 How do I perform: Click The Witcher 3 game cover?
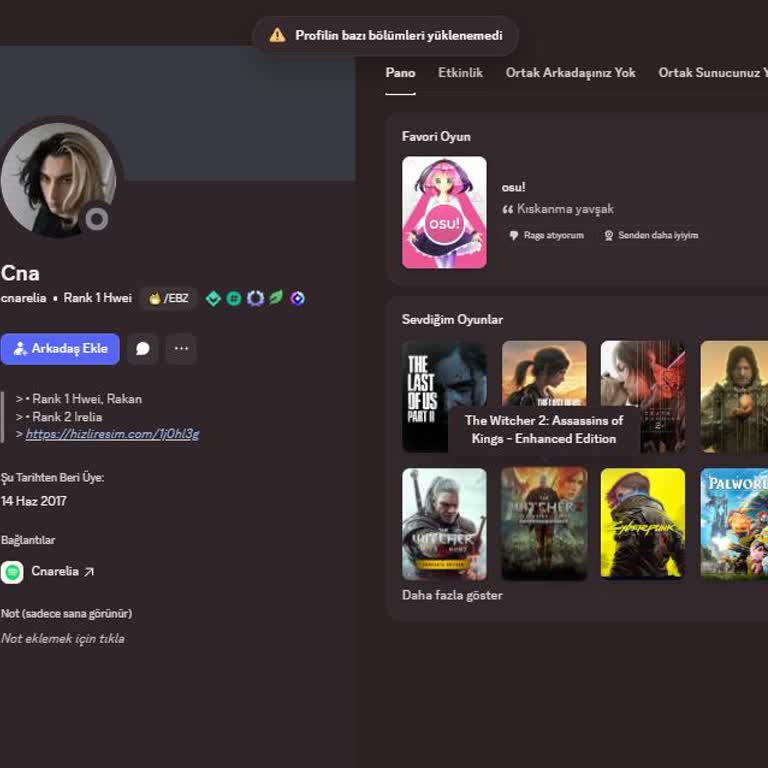tap(444, 524)
